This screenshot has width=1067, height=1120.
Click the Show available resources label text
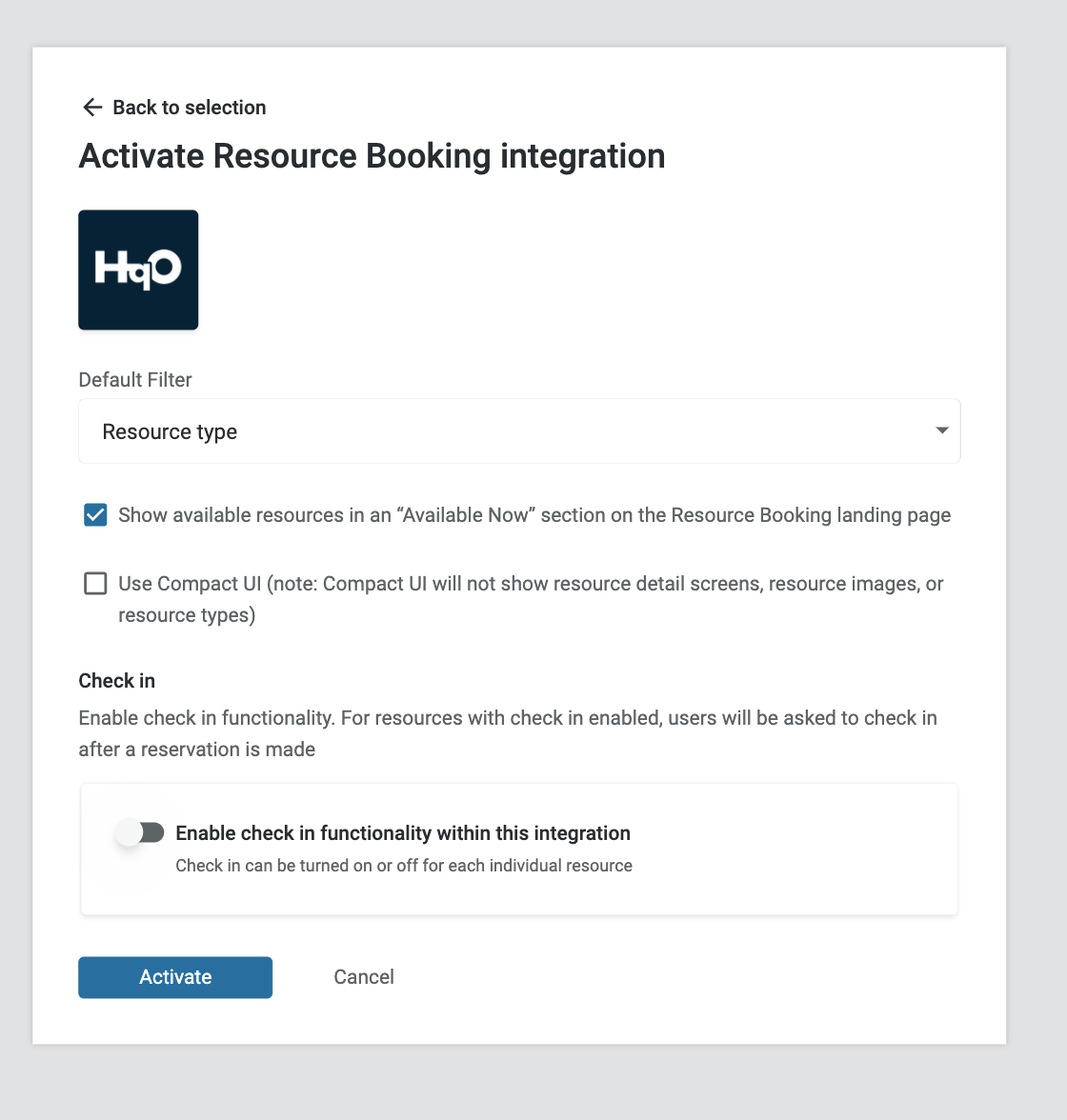coord(534,515)
